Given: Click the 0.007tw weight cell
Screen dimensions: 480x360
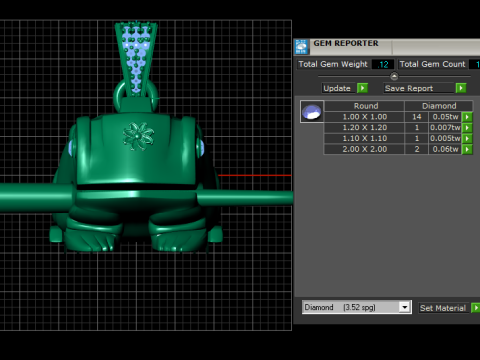Looking at the screenshot, I should (445, 128).
